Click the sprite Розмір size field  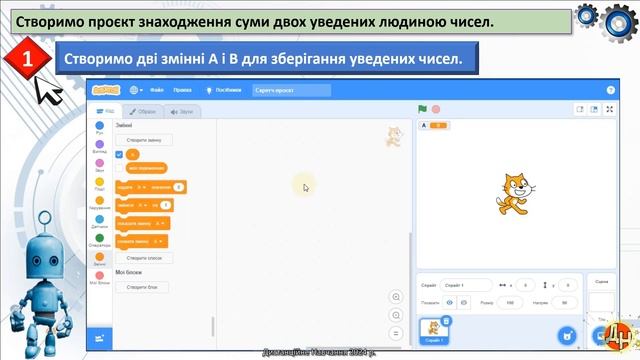(x=510, y=302)
